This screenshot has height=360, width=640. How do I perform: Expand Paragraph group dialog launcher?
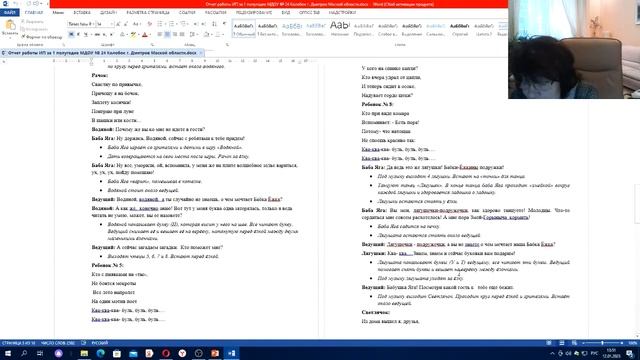coord(227,45)
